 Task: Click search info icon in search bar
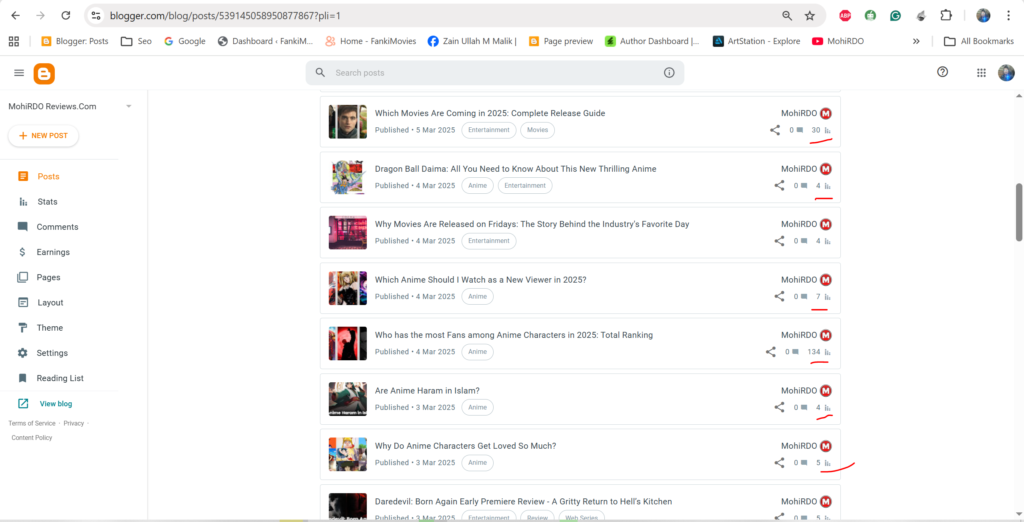[669, 73]
